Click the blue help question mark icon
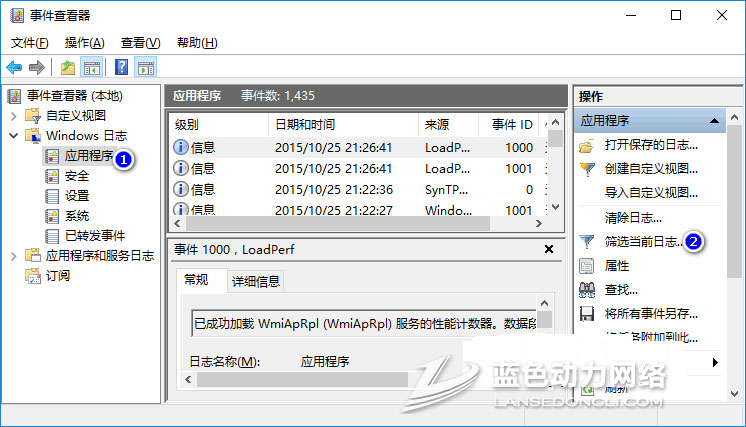The width and height of the screenshot is (746, 427). [x=121, y=67]
